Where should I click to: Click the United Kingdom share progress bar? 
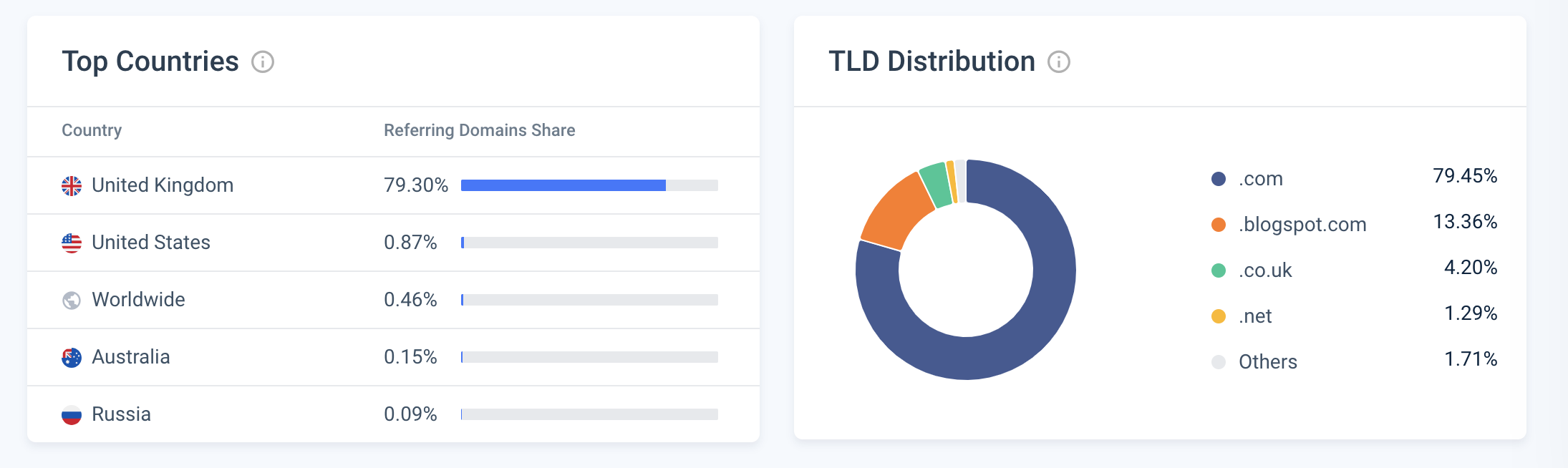point(589,185)
